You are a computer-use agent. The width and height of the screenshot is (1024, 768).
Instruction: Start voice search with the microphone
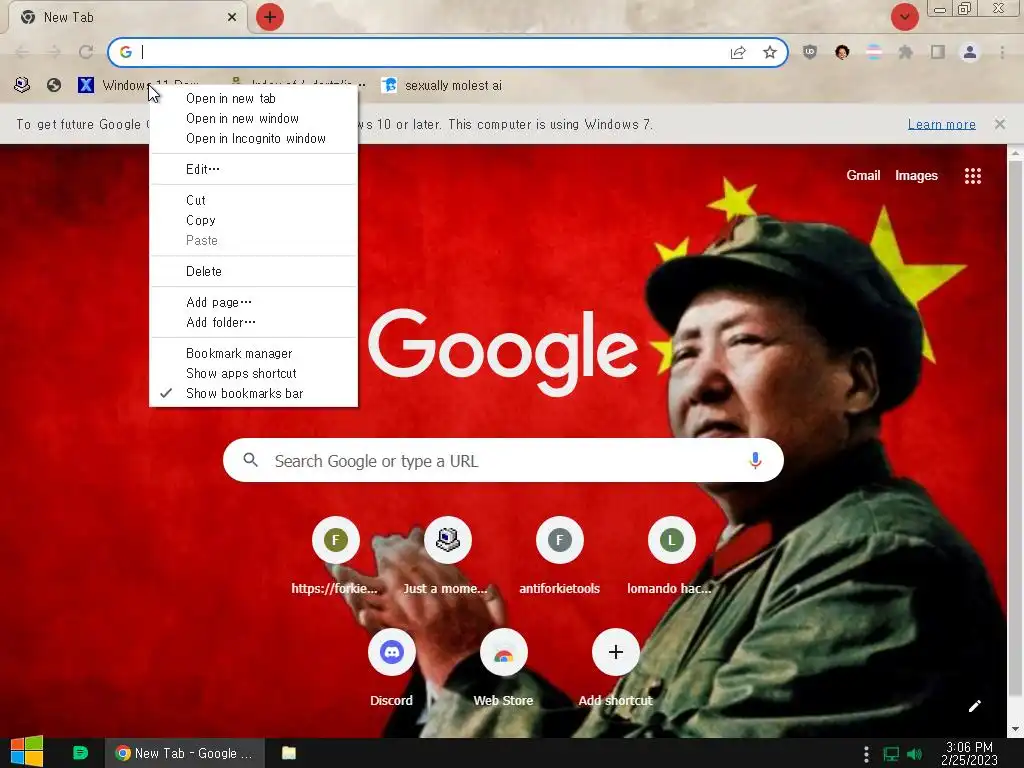(x=755, y=460)
